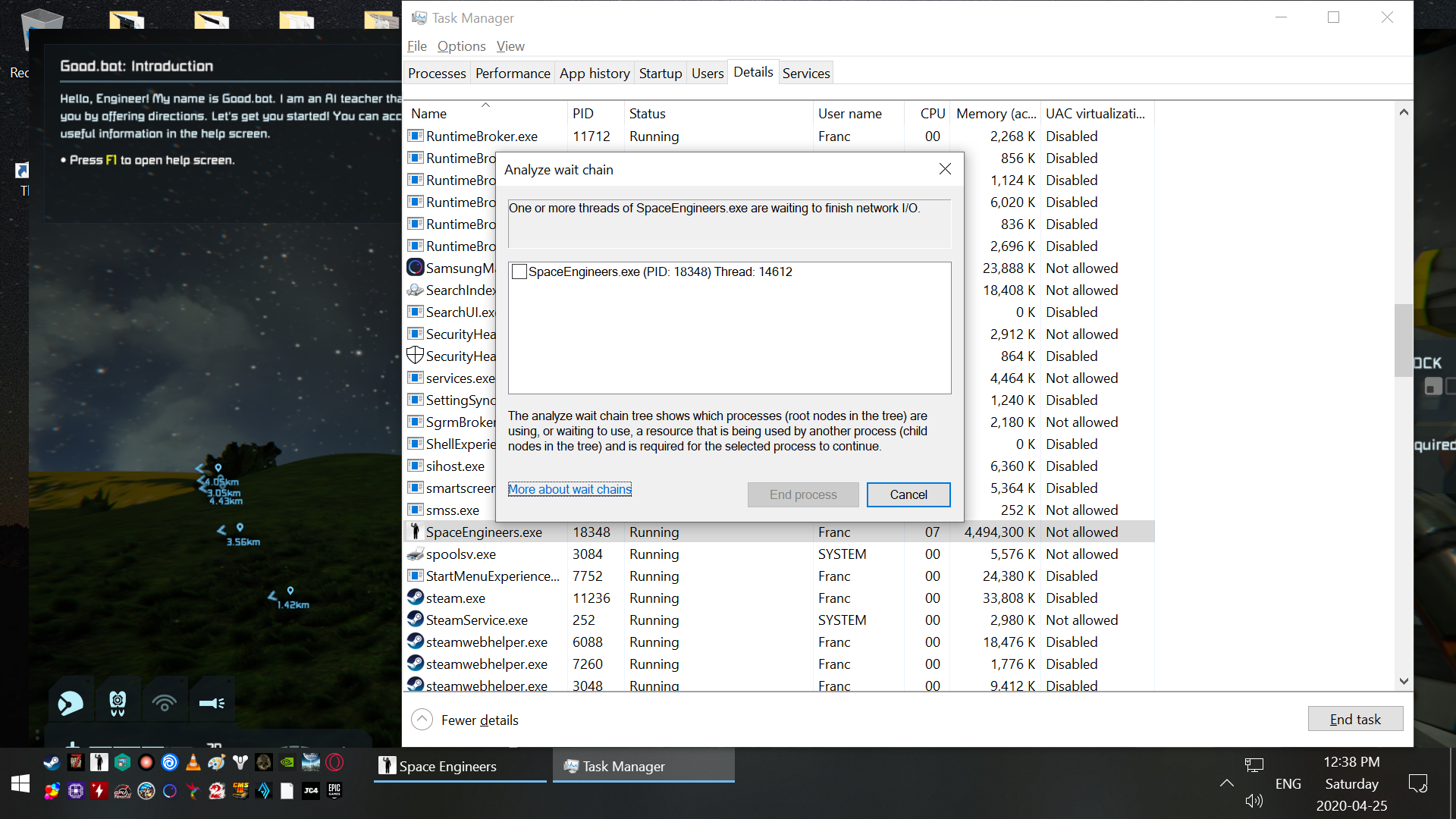This screenshot has height=819, width=1456.
Task: Open the Opera GX browser icon
Action: (x=334, y=763)
